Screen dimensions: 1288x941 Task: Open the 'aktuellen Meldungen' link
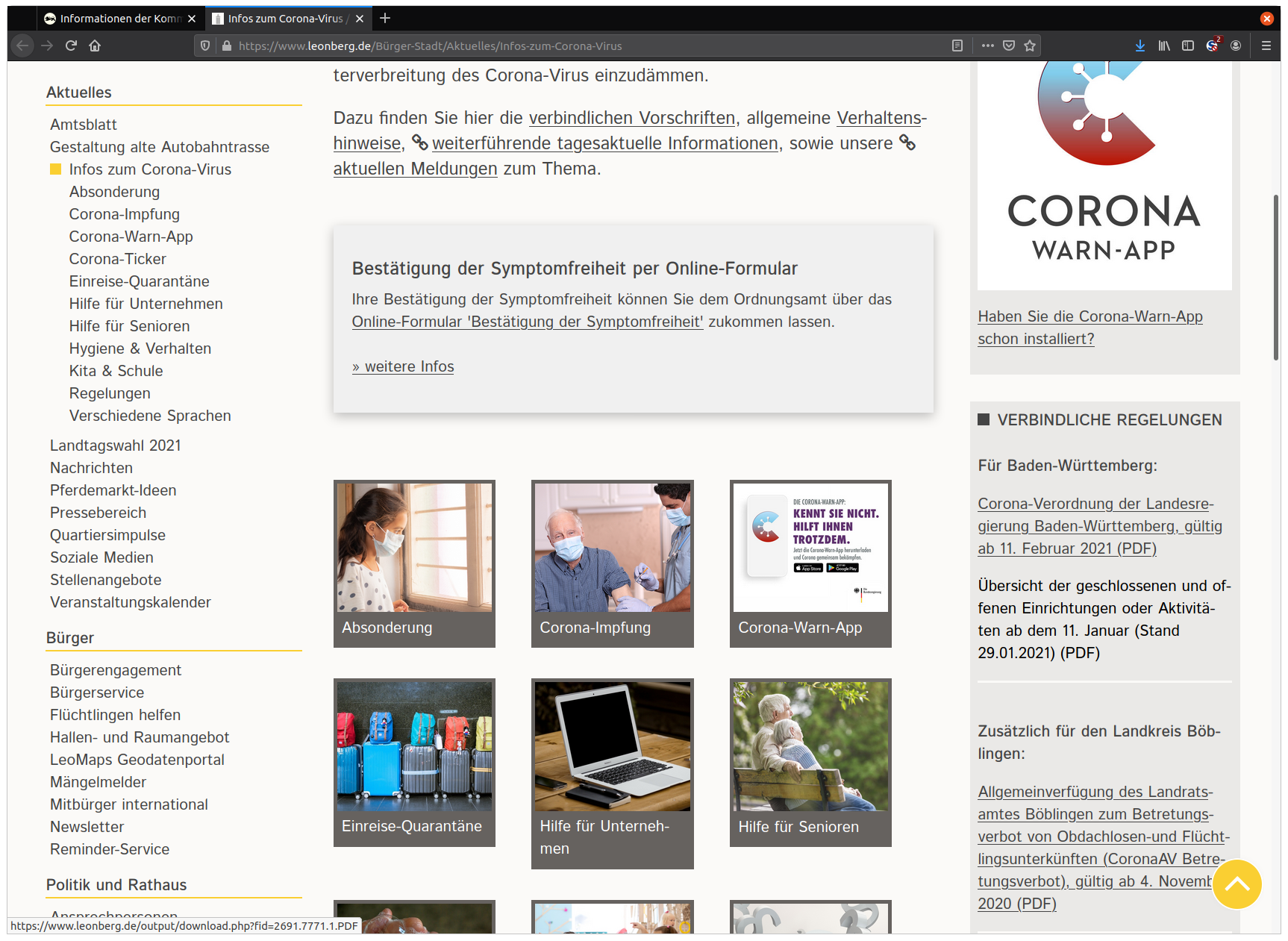(415, 169)
